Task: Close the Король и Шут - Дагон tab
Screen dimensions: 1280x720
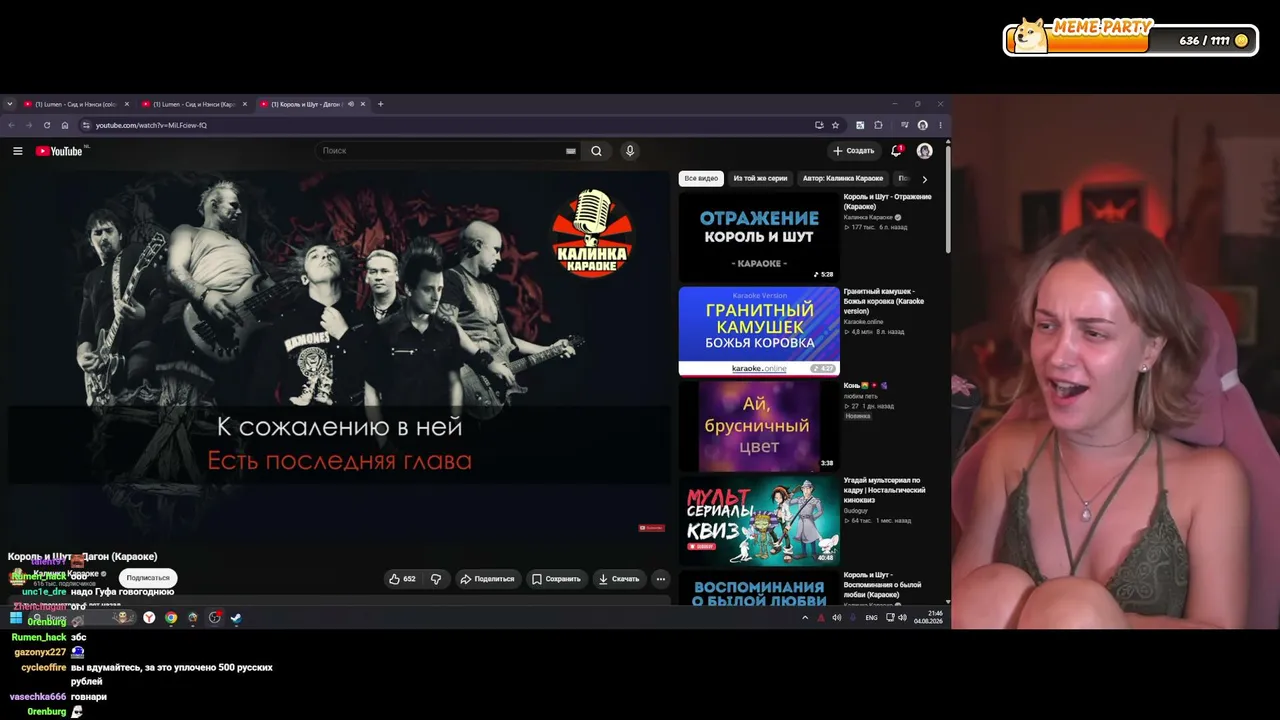Action: (x=363, y=104)
